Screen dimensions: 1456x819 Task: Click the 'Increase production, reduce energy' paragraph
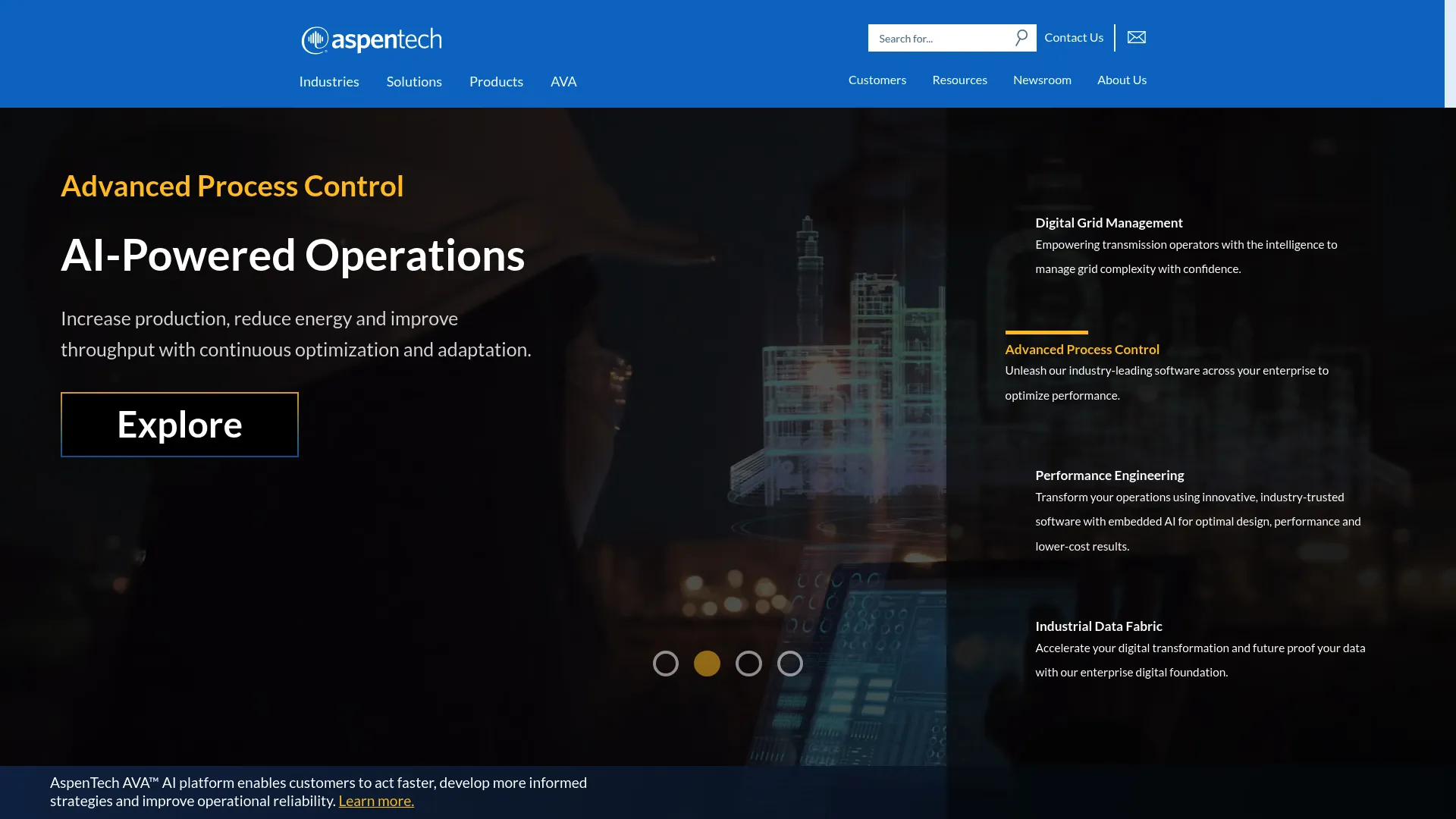pos(296,334)
